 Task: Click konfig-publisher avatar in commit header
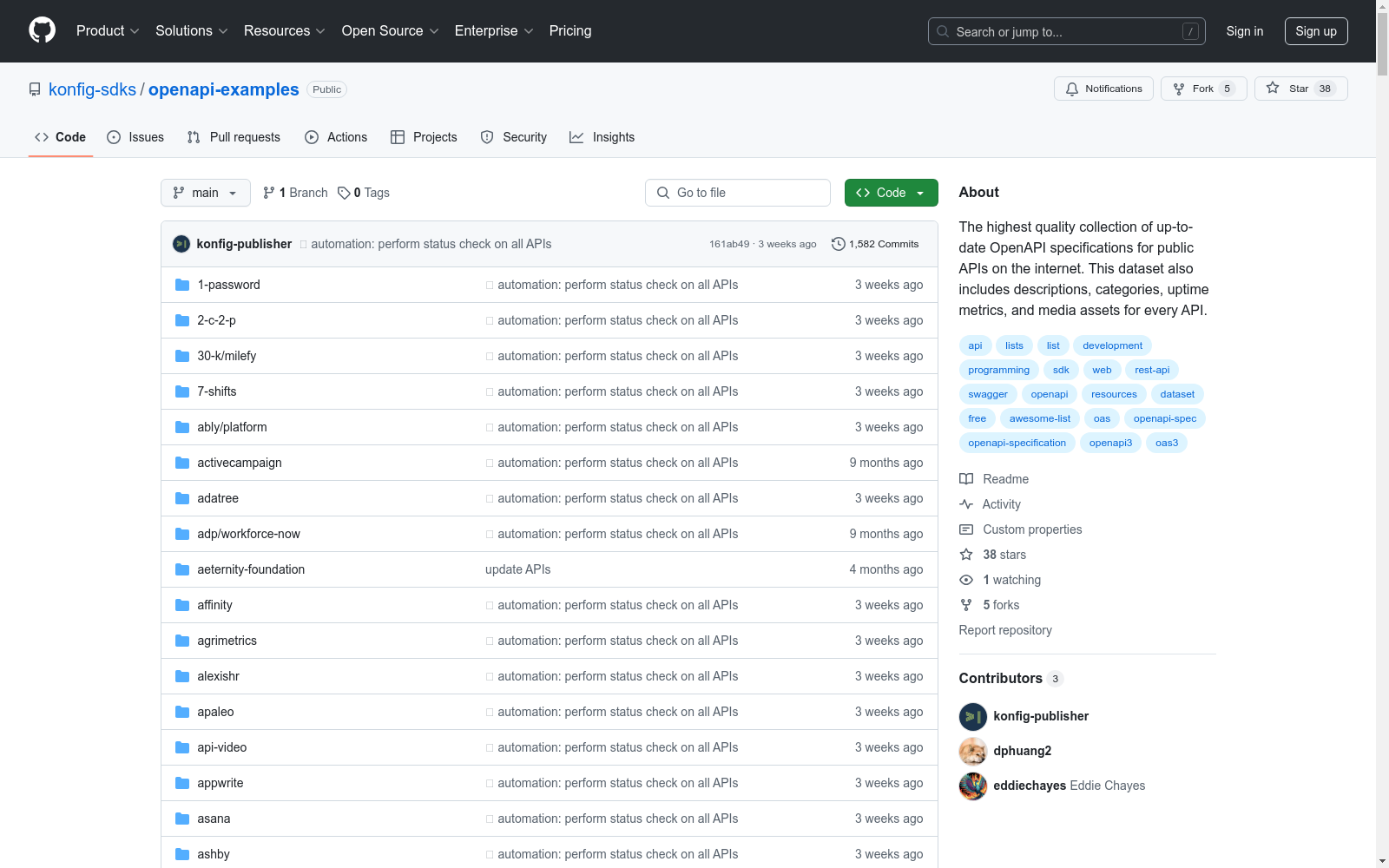181,244
